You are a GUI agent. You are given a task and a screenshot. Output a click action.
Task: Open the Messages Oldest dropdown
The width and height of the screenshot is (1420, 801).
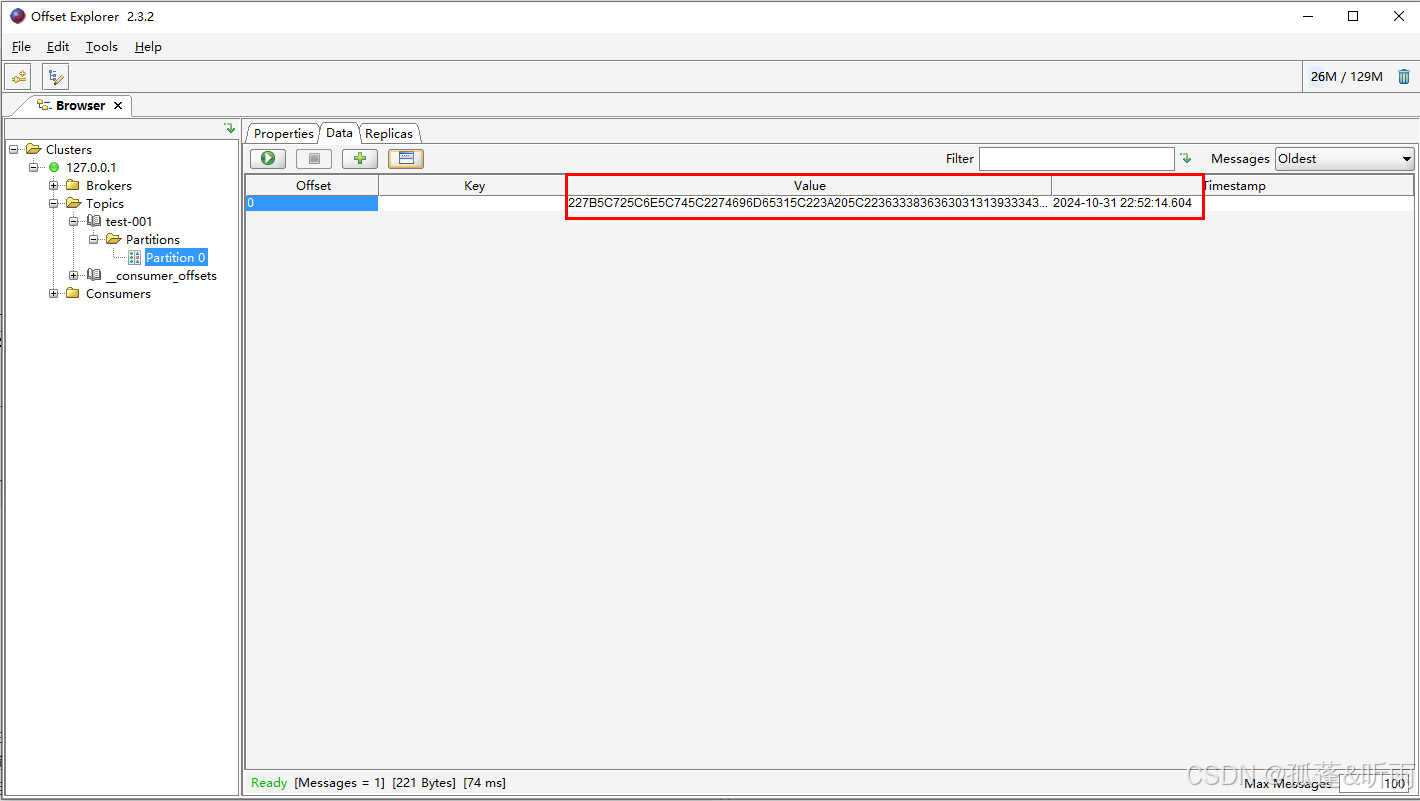click(1344, 158)
